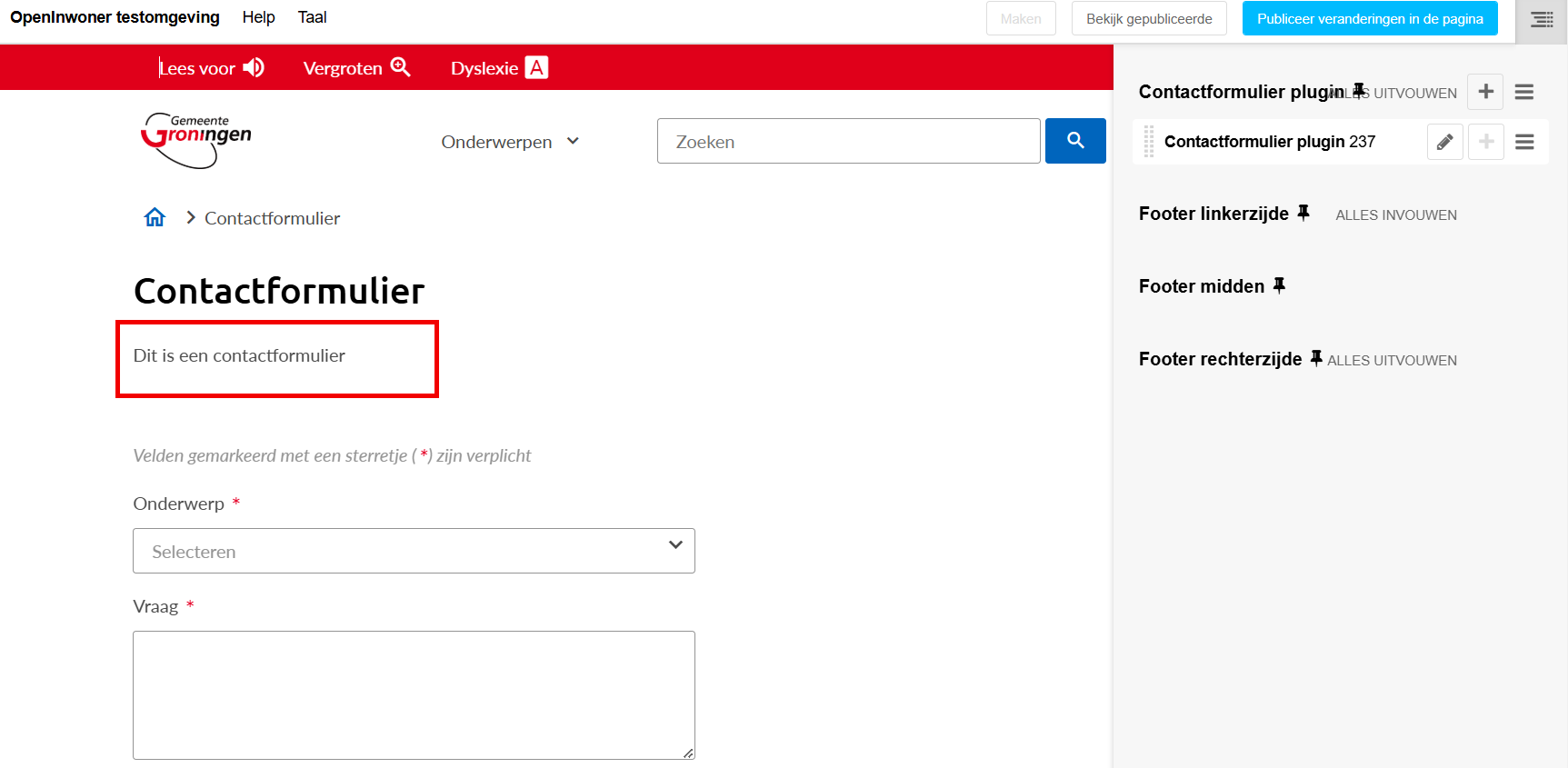Activate Vergroten zoom option

coord(356,68)
